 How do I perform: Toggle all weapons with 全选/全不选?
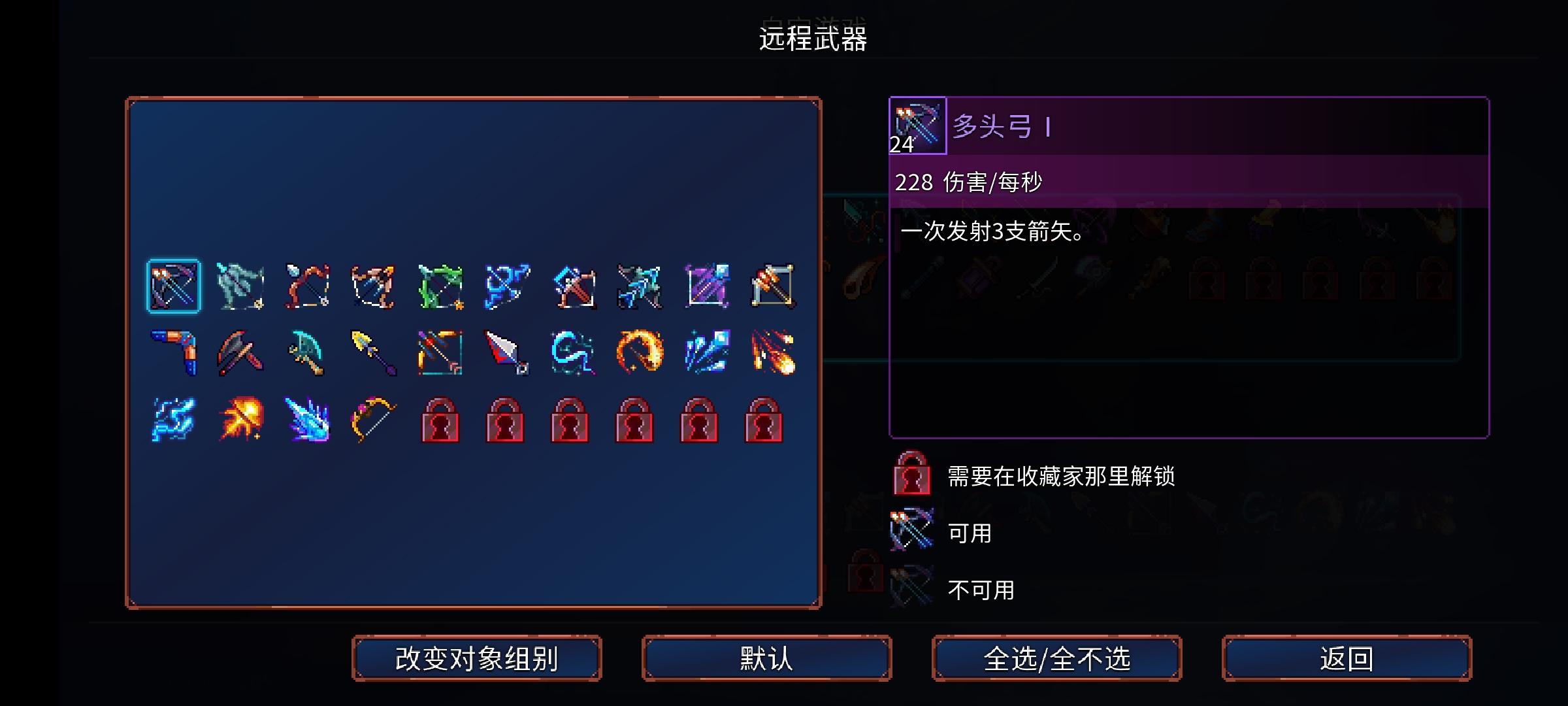point(1056,658)
